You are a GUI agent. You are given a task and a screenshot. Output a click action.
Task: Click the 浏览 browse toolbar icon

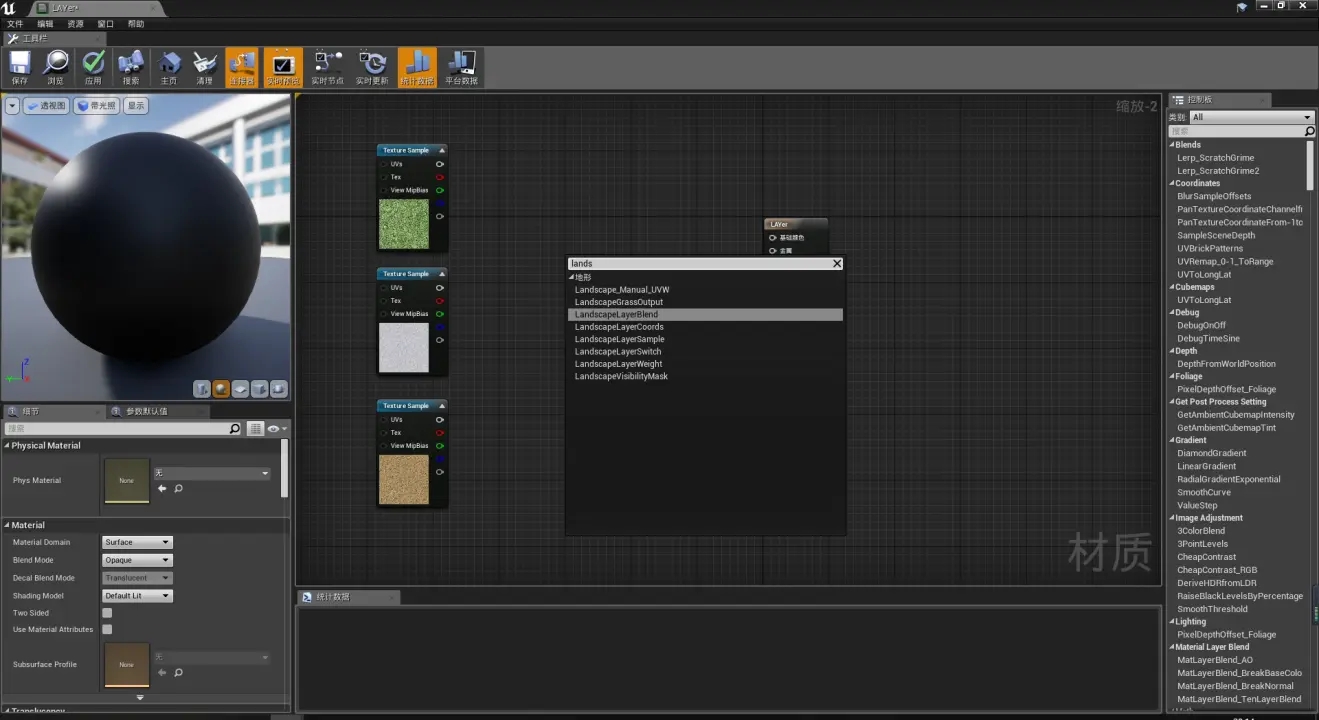tap(56, 67)
